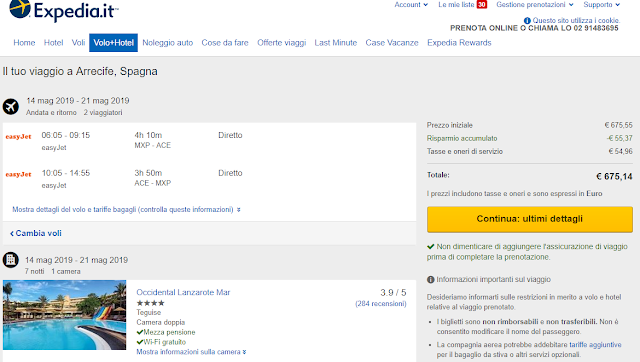Open the Case Vacanze tab
Viewport: 640px width, 362px height.
point(392,43)
